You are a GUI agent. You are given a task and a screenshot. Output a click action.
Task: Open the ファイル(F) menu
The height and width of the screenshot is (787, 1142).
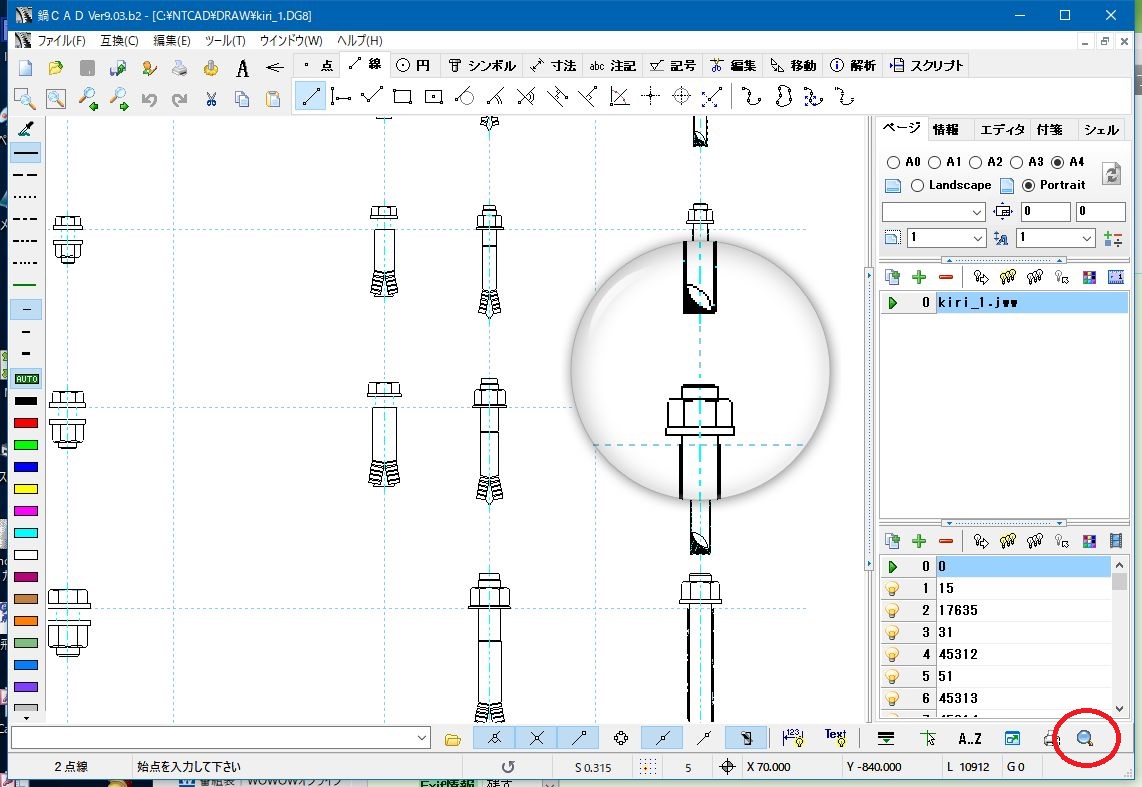(x=61, y=41)
